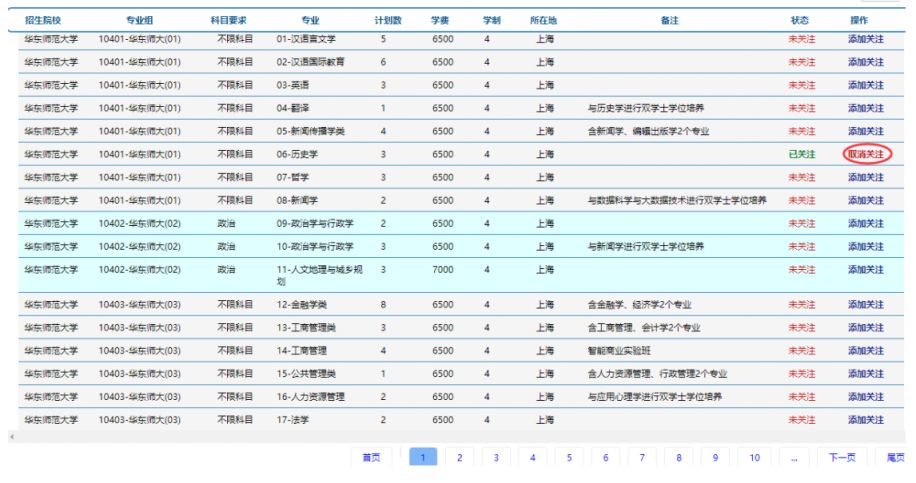The height and width of the screenshot is (483, 916).
Task: Click 添加关注 for 05-新闻传播学类
Action: click(866, 131)
